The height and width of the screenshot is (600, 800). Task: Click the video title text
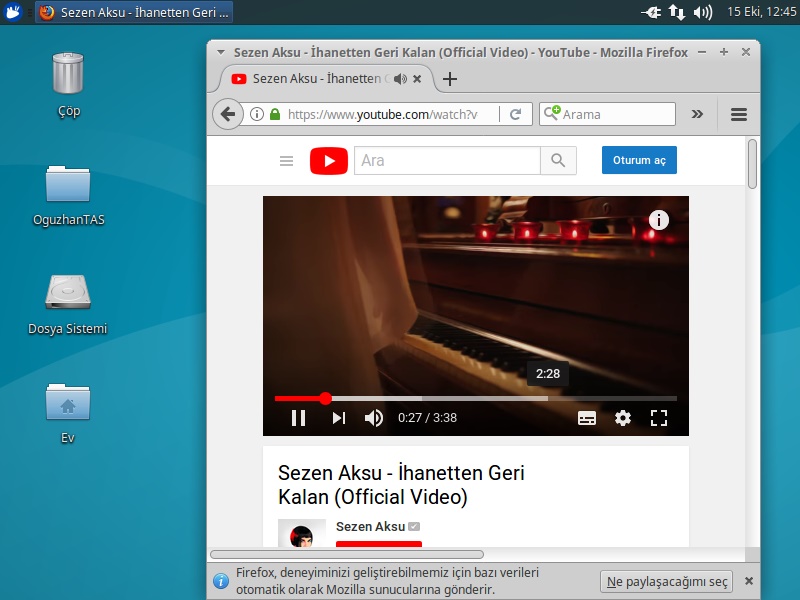click(401, 485)
